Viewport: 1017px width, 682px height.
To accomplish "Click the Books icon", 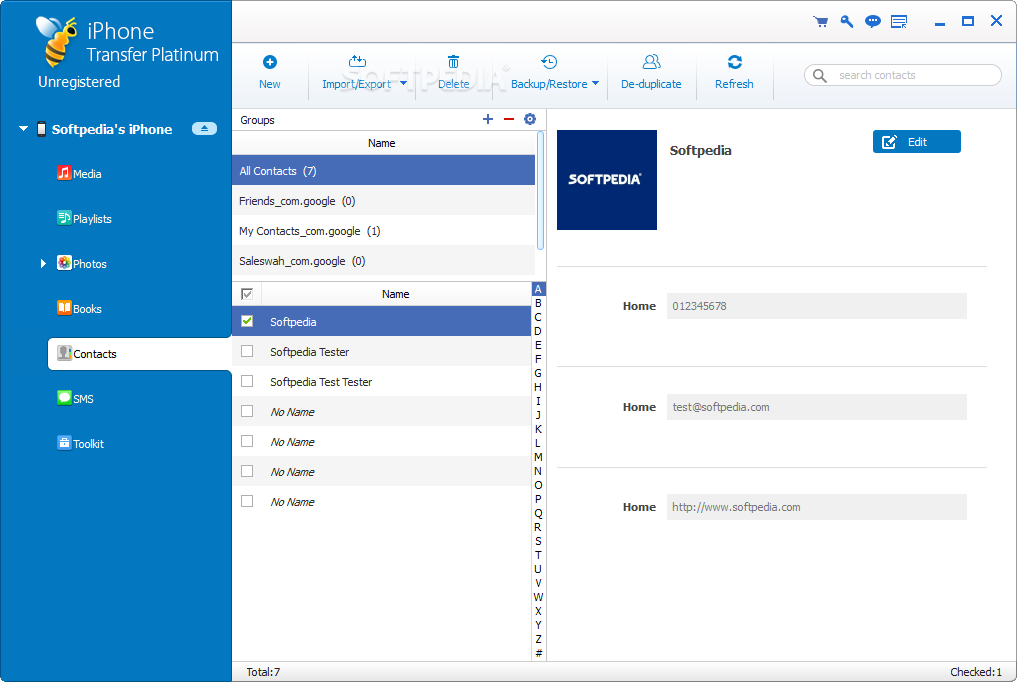I will pyautogui.click(x=64, y=308).
